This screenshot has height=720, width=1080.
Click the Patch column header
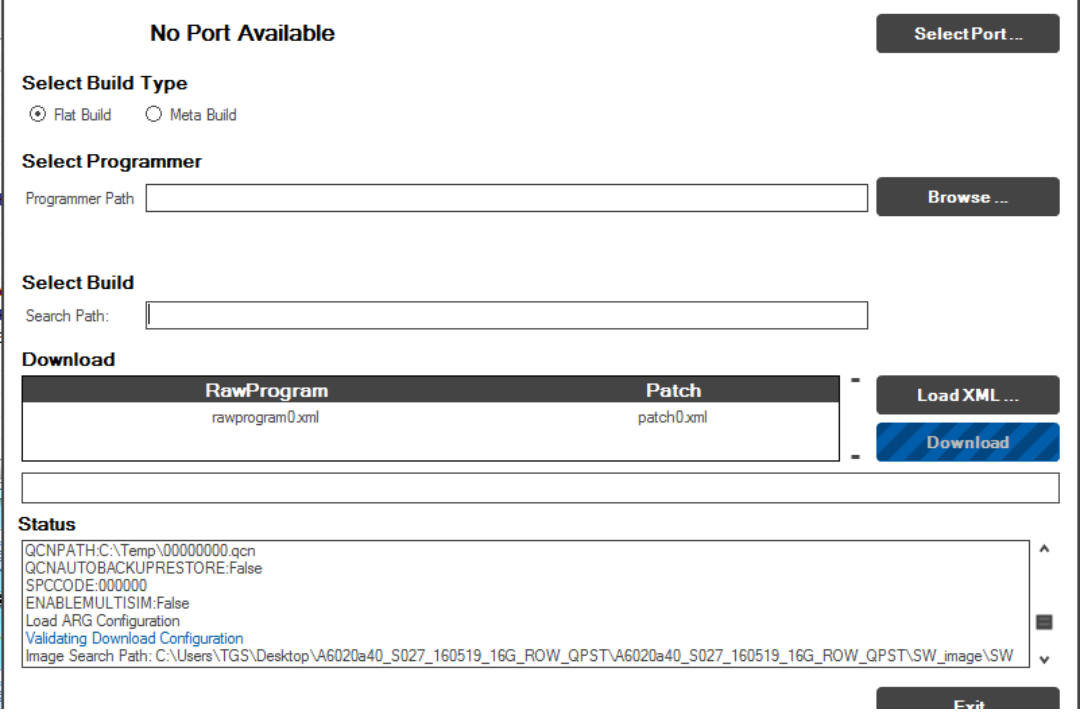(673, 390)
